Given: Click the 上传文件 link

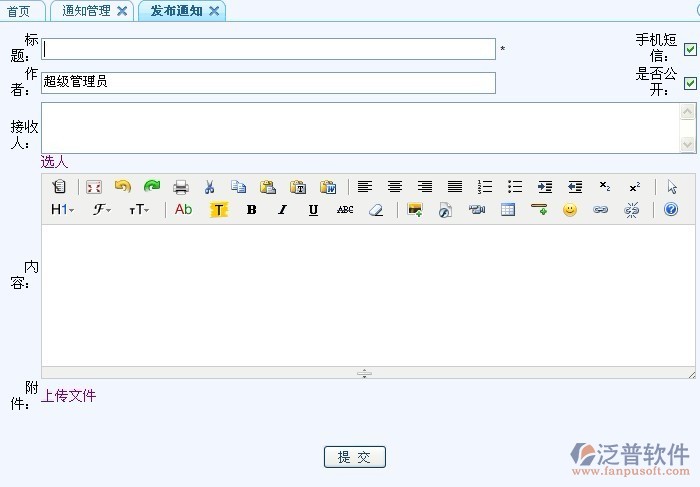Looking at the screenshot, I should [68, 395].
